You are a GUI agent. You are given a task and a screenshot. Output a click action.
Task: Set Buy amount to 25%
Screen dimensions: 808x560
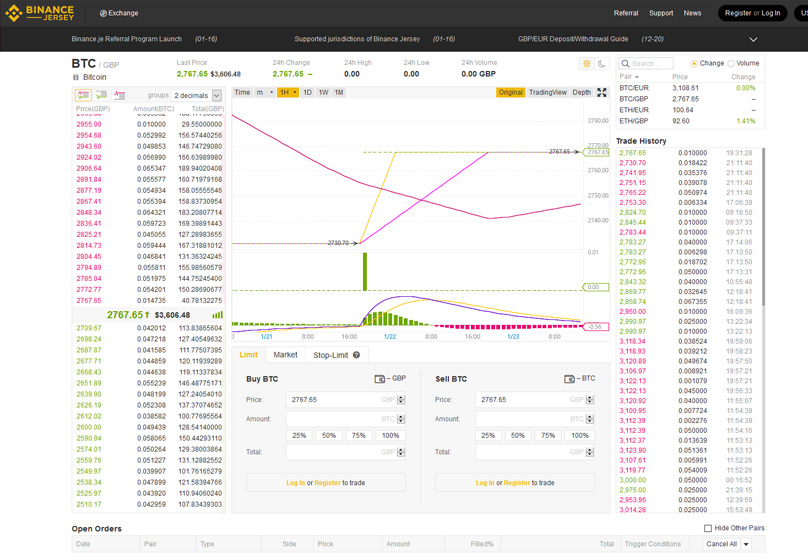[x=299, y=435]
